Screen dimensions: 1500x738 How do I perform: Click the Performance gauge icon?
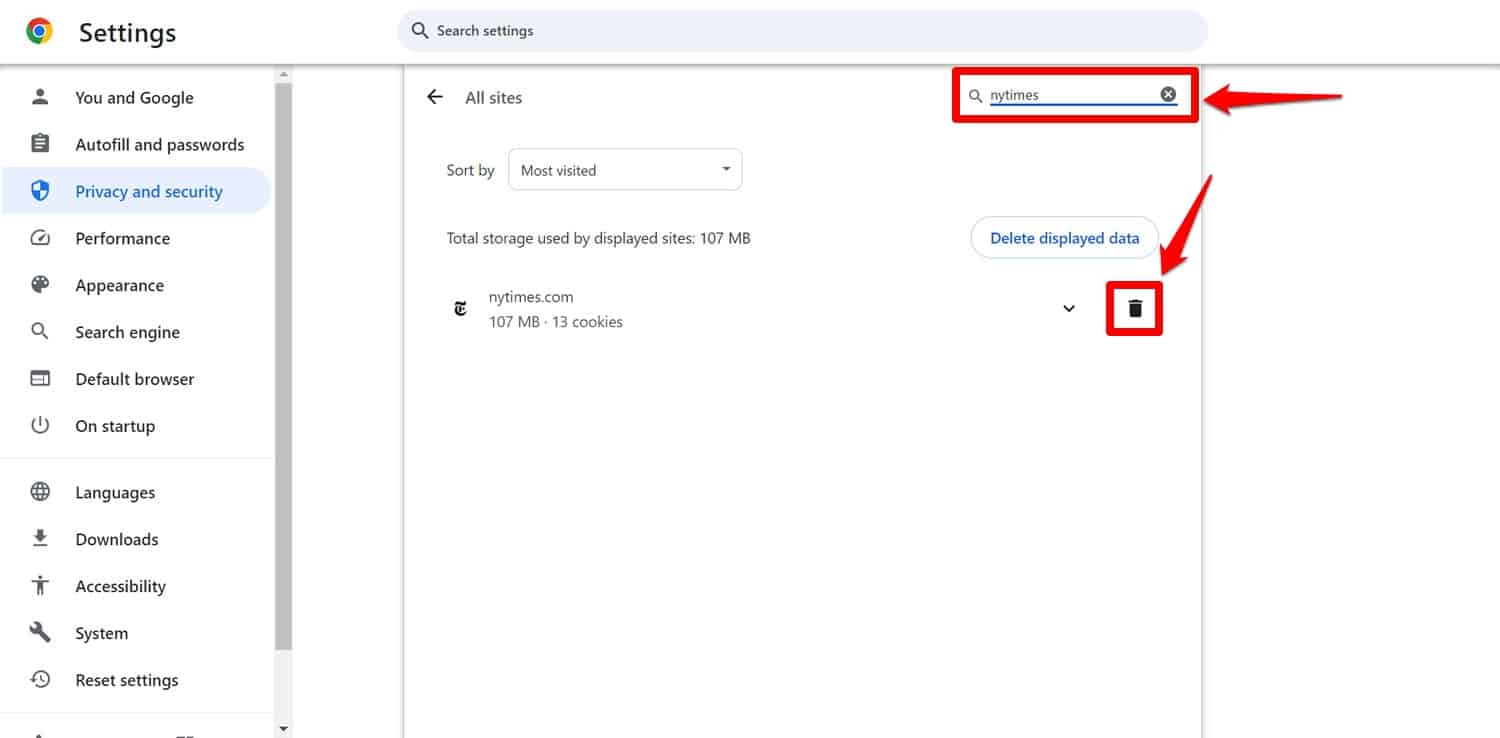pyautogui.click(x=40, y=238)
